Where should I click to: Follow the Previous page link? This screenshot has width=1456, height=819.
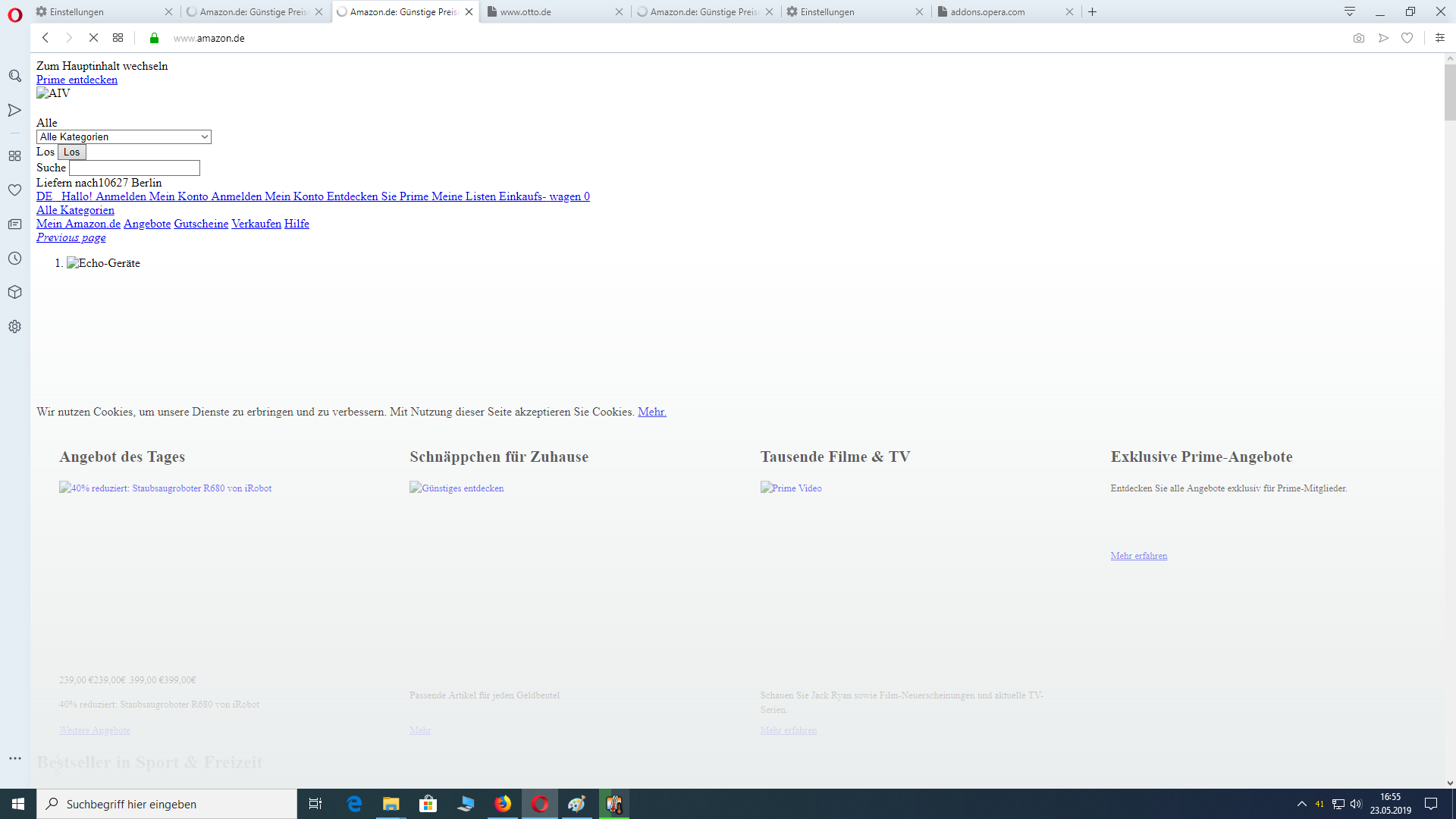71,237
